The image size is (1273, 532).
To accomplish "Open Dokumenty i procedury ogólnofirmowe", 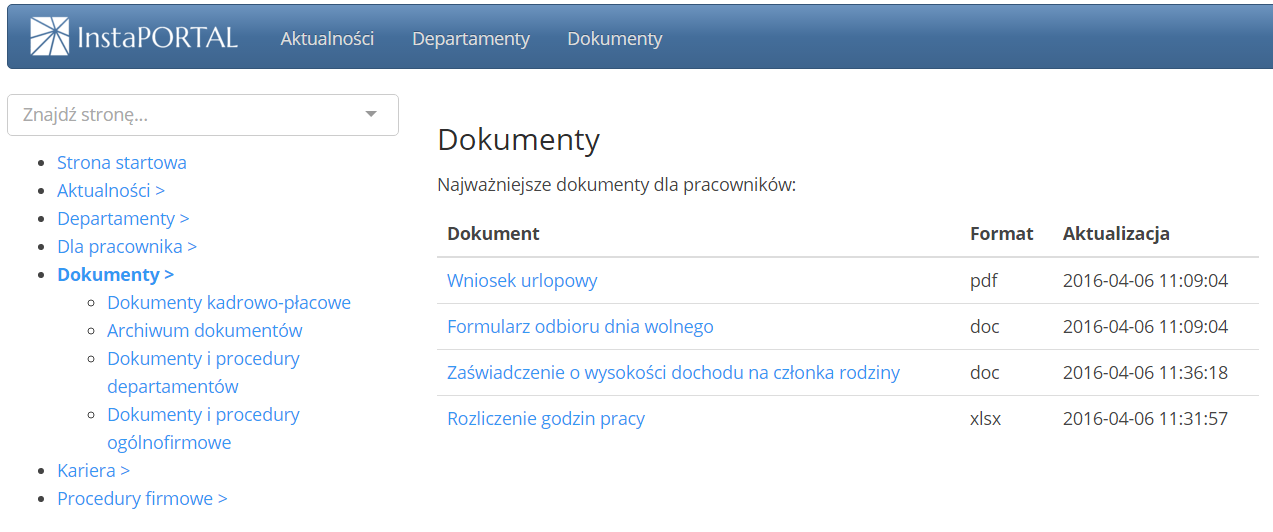I will (x=203, y=428).
